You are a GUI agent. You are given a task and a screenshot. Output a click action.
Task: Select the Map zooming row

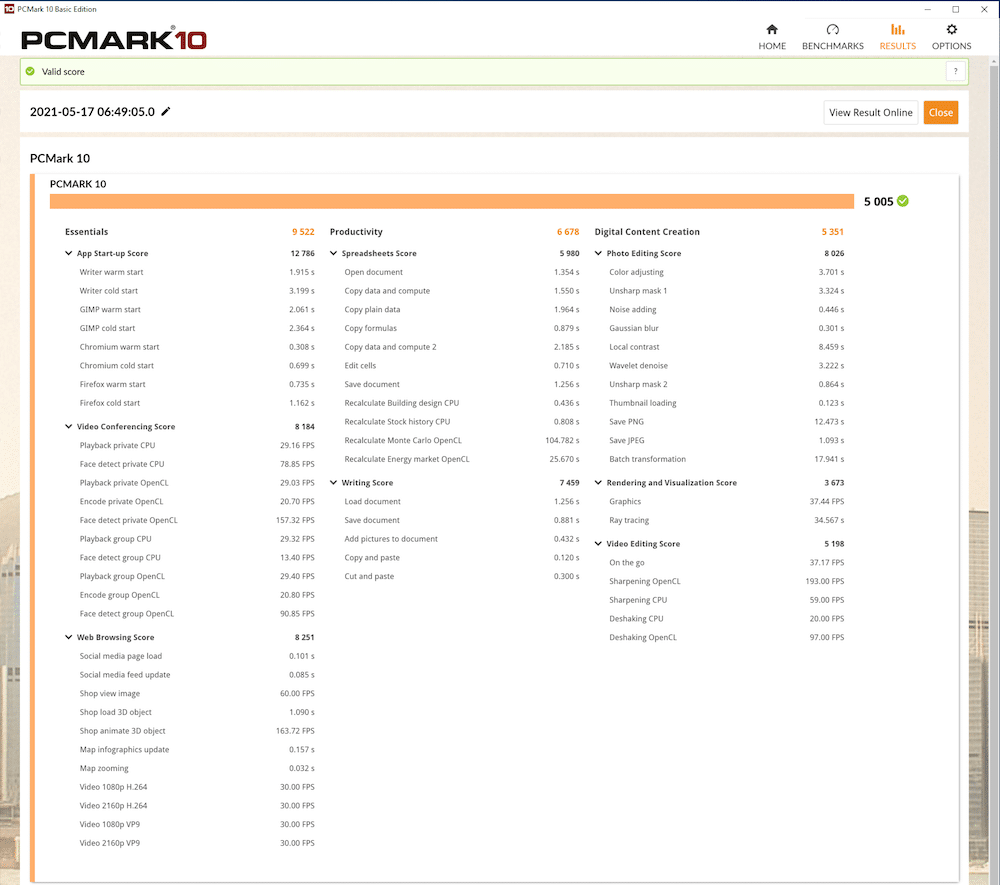[197, 768]
